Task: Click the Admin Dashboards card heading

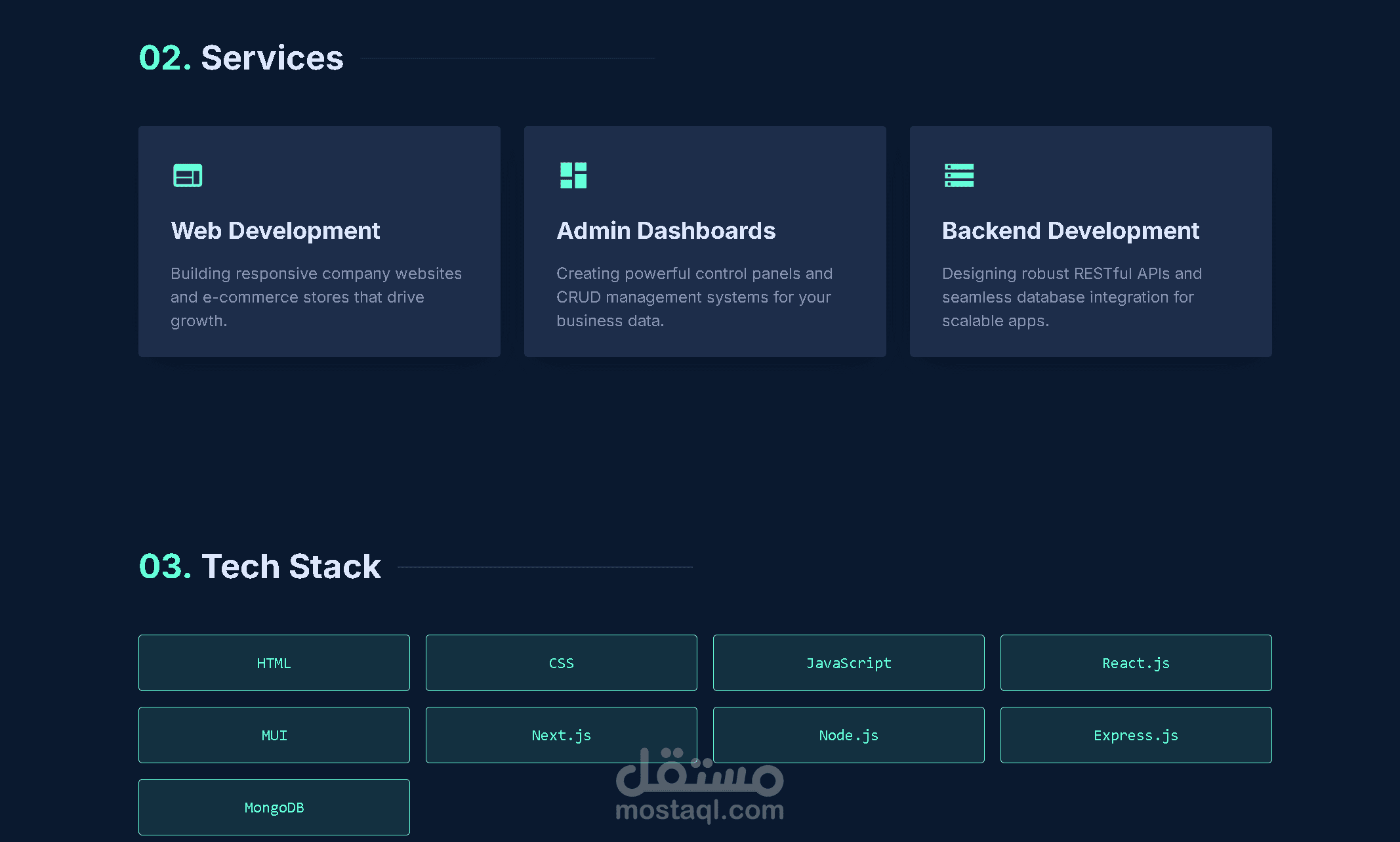Action: [665, 231]
